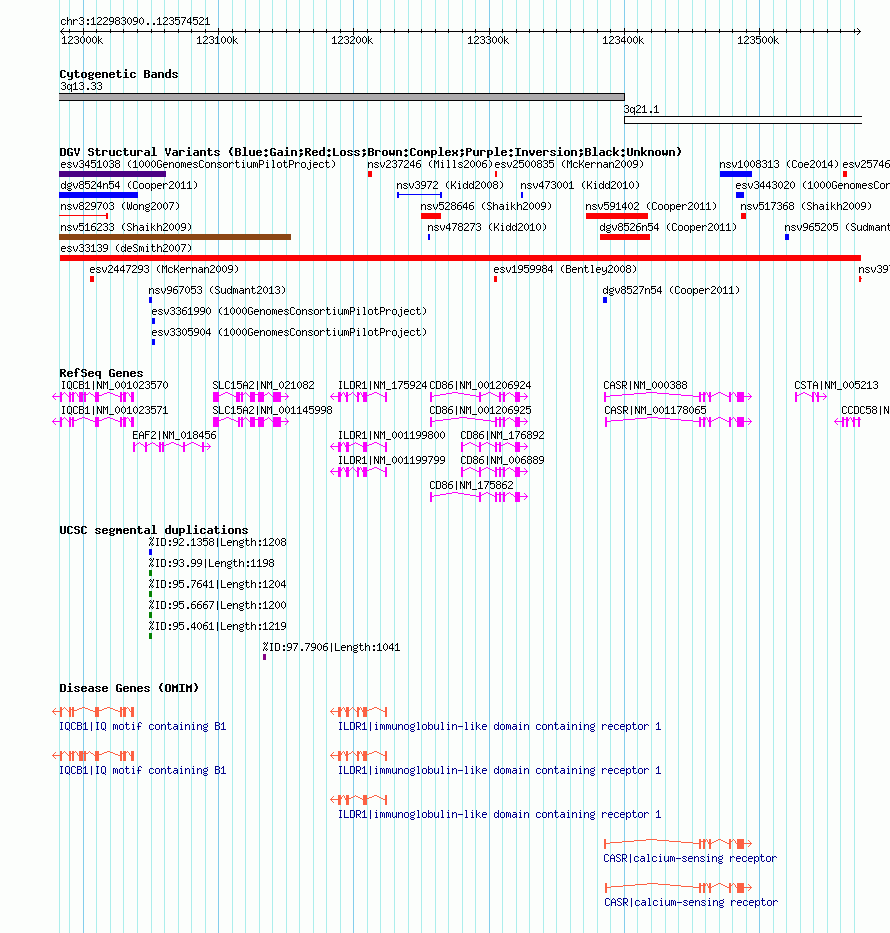Image resolution: width=890 pixels, height=933 pixels.
Task: Click the nsv3972 blue variant line
Action: coord(419,195)
